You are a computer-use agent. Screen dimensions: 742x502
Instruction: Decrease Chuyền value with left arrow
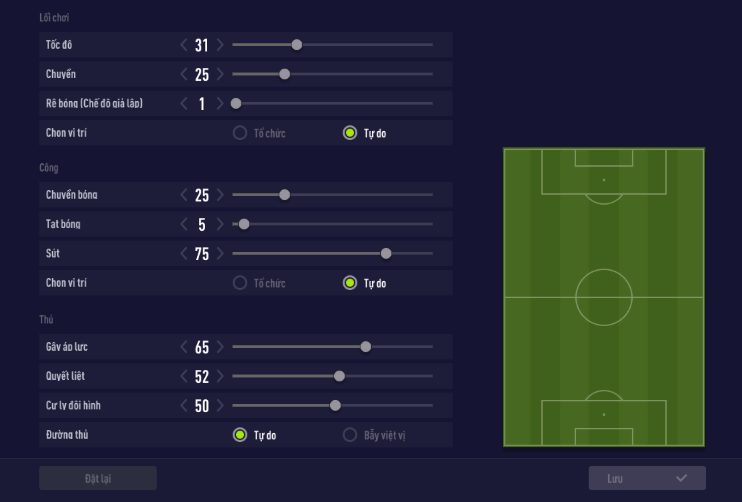pyautogui.click(x=184, y=74)
